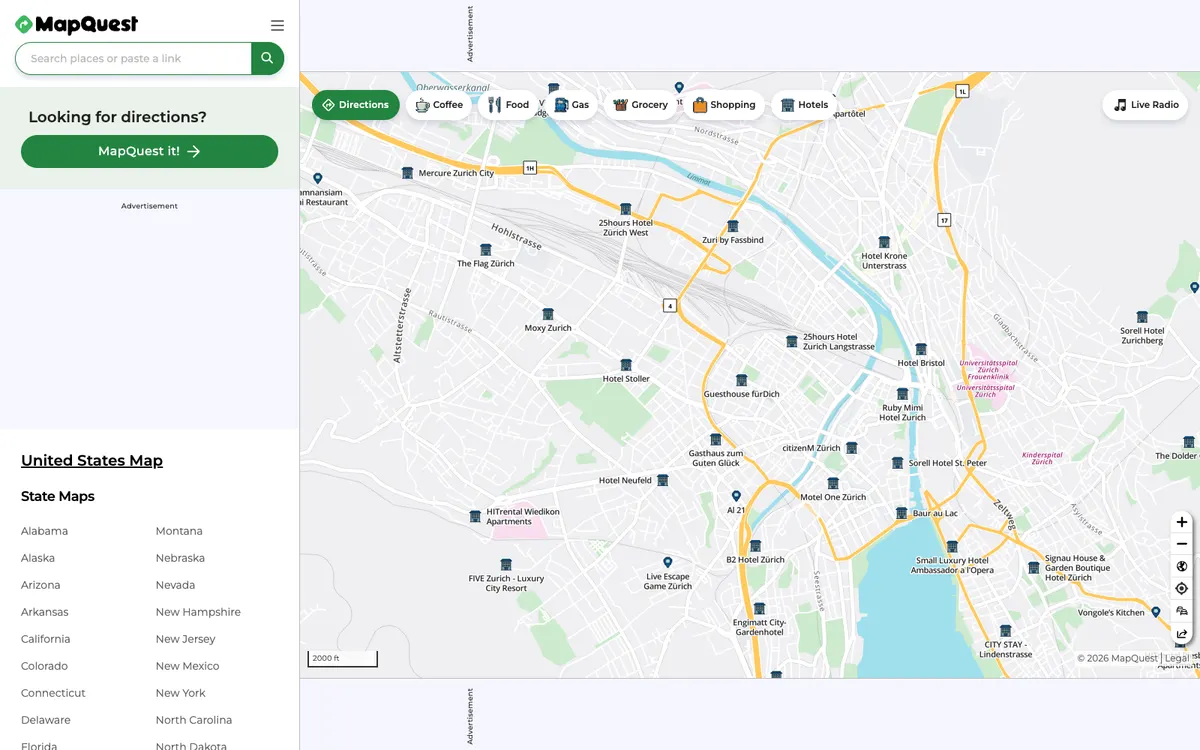
Task: Open the Nevada state map link
Action: (x=175, y=585)
